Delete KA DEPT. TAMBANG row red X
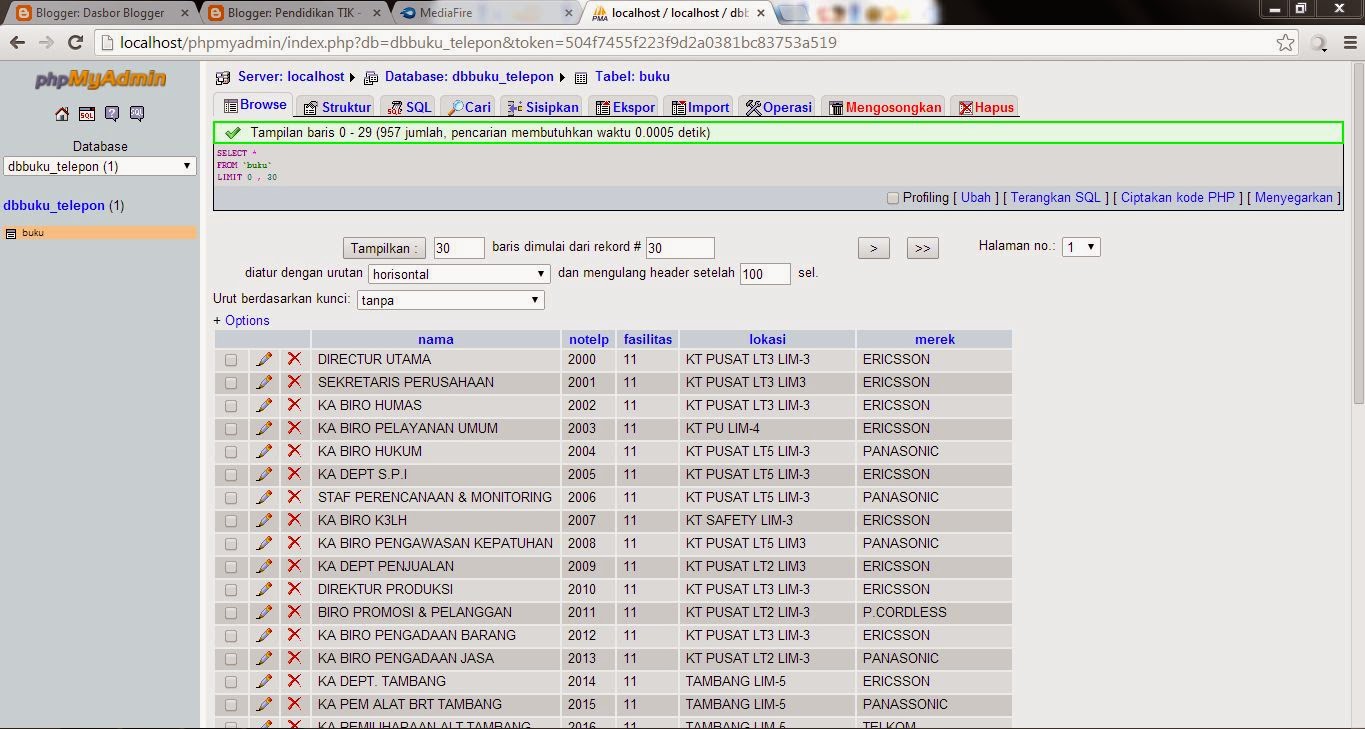This screenshot has width=1365, height=729. 294,681
